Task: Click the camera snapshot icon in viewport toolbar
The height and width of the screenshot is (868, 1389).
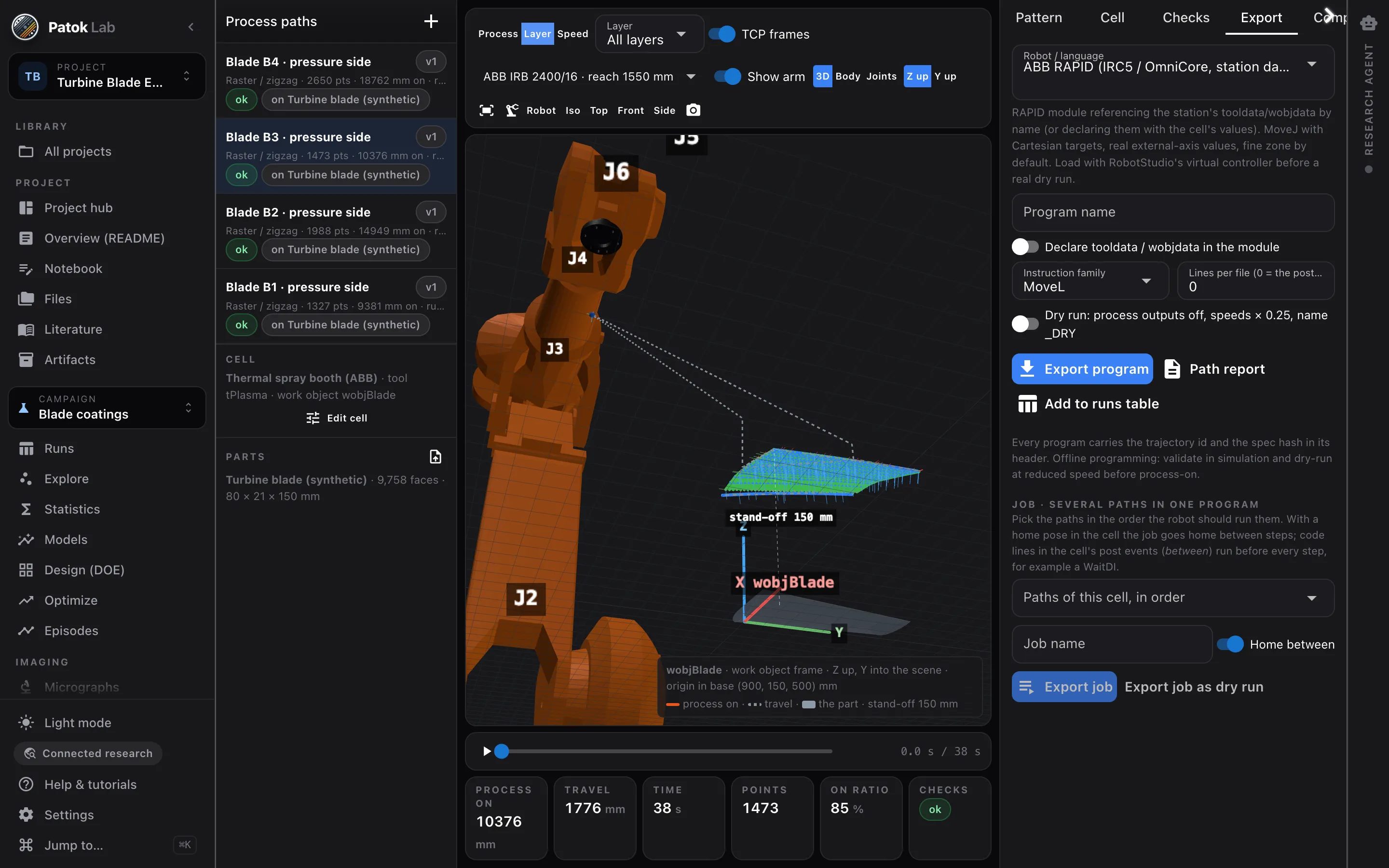Action: coord(694,110)
